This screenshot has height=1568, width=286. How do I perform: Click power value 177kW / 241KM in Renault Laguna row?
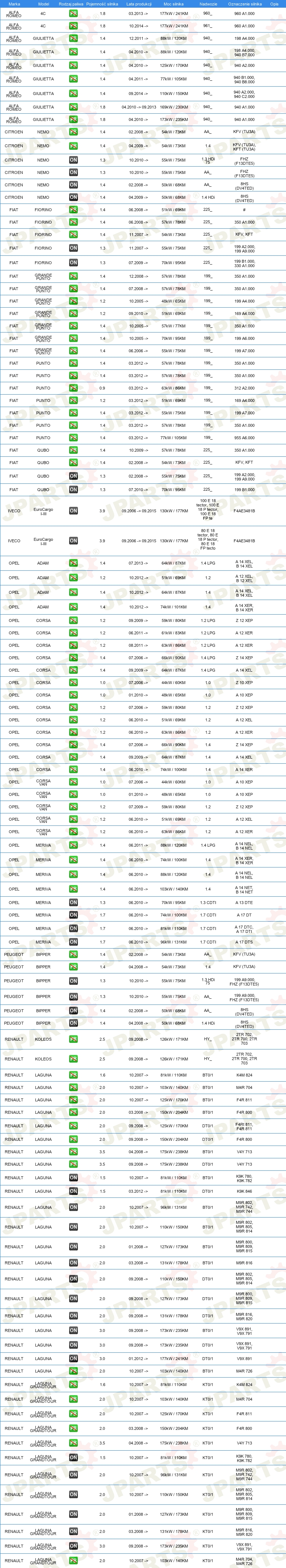pos(174,1359)
